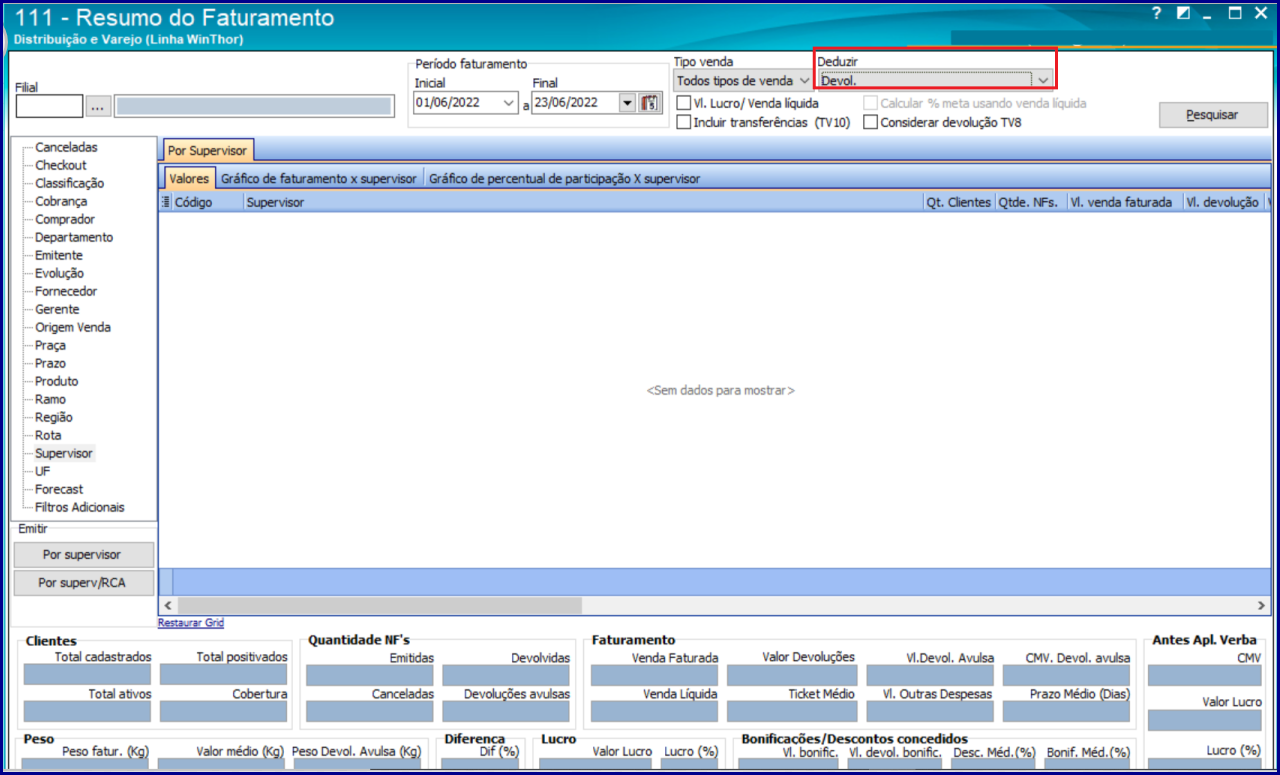Click the Vl. devolução column header
Viewport: 1280px width, 775px height.
1223,202
